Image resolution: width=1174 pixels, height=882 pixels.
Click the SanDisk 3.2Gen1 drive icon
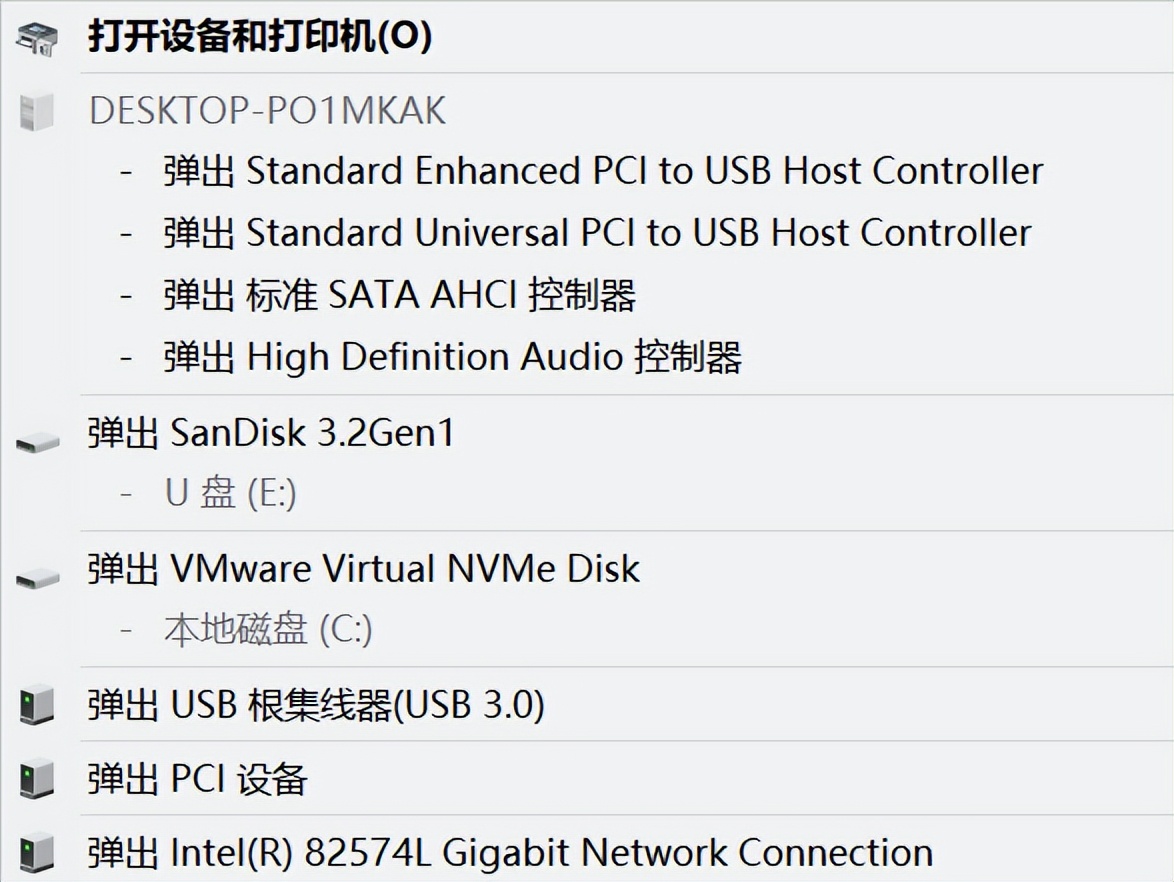pos(38,441)
